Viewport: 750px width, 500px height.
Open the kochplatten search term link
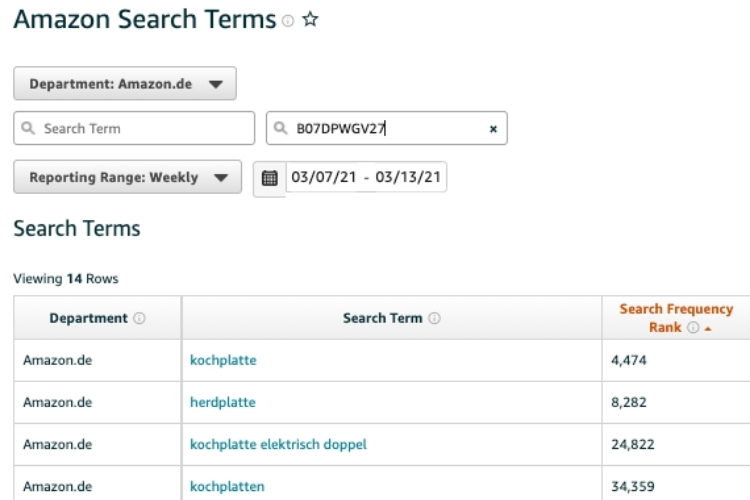click(x=227, y=487)
